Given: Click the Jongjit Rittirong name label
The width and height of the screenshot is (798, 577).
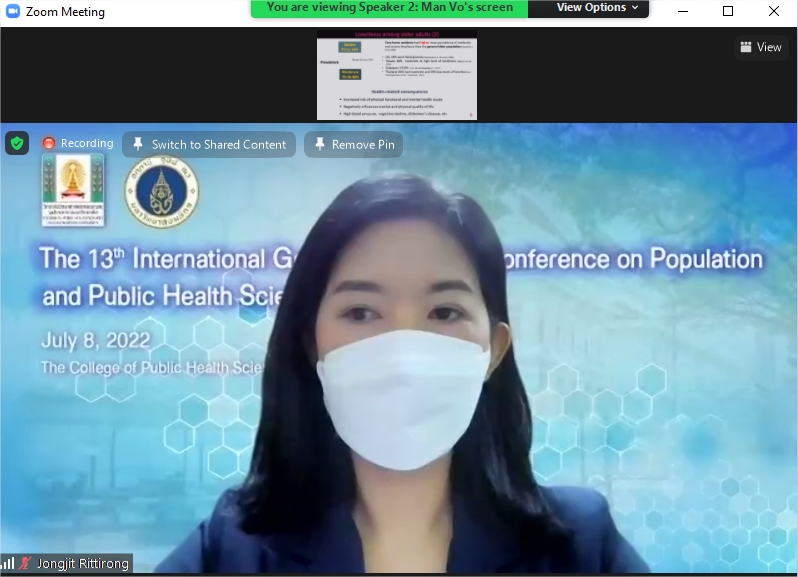Looking at the screenshot, I should [83, 564].
